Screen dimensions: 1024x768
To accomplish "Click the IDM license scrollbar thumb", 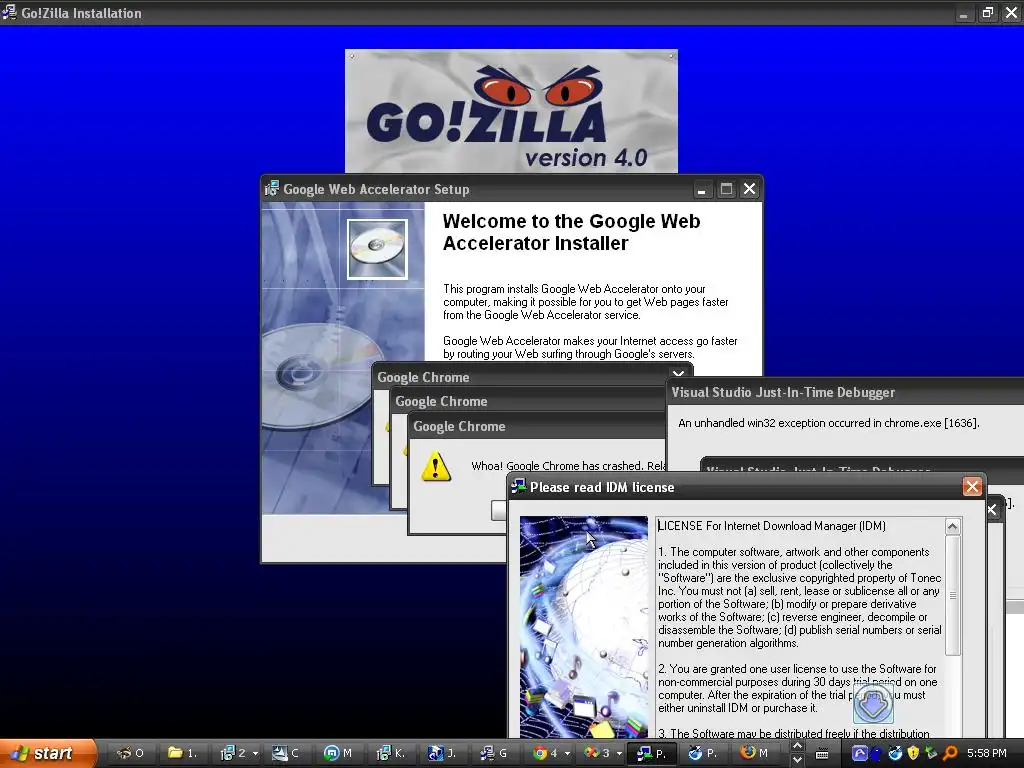I will [x=953, y=595].
